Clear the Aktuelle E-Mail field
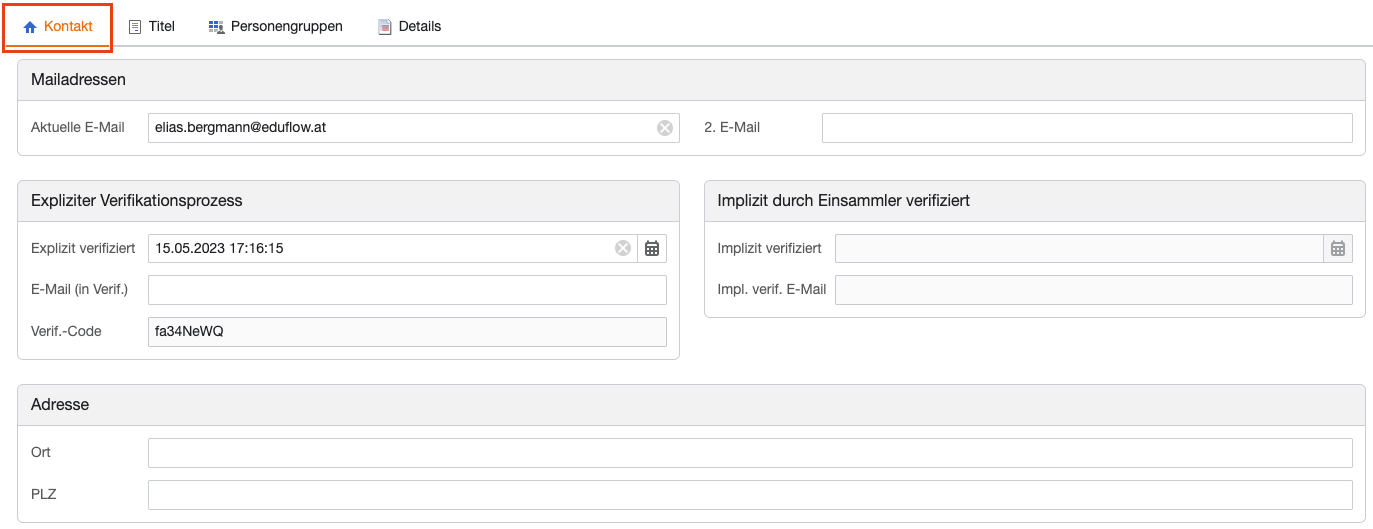 click(665, 128)
